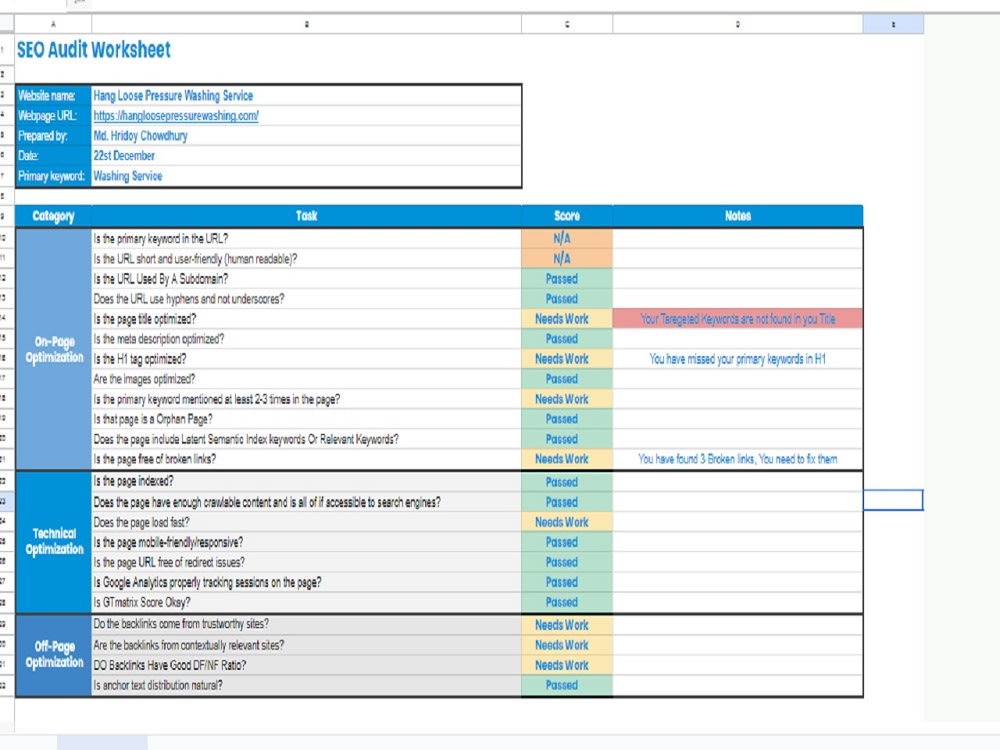Select Needs Work score for page title row

tap(567, 319)
